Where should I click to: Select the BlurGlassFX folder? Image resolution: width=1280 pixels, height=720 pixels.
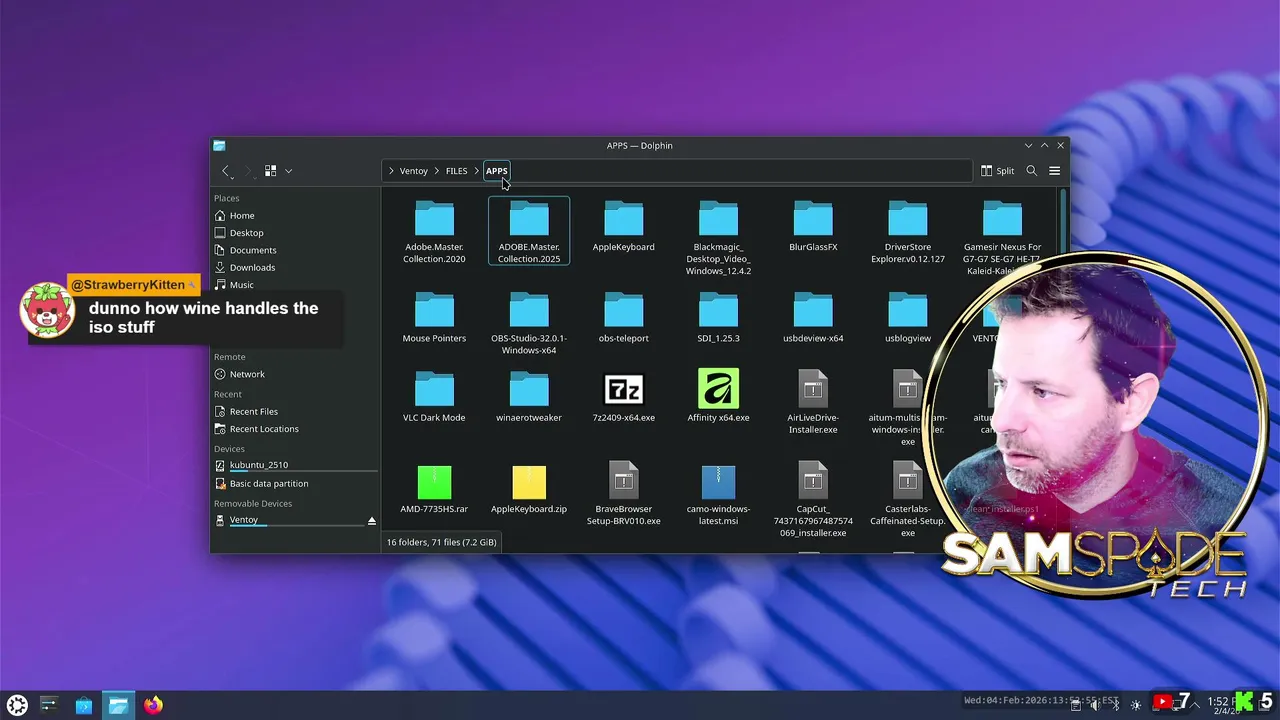pyautogui.click(x=813, y=226)
